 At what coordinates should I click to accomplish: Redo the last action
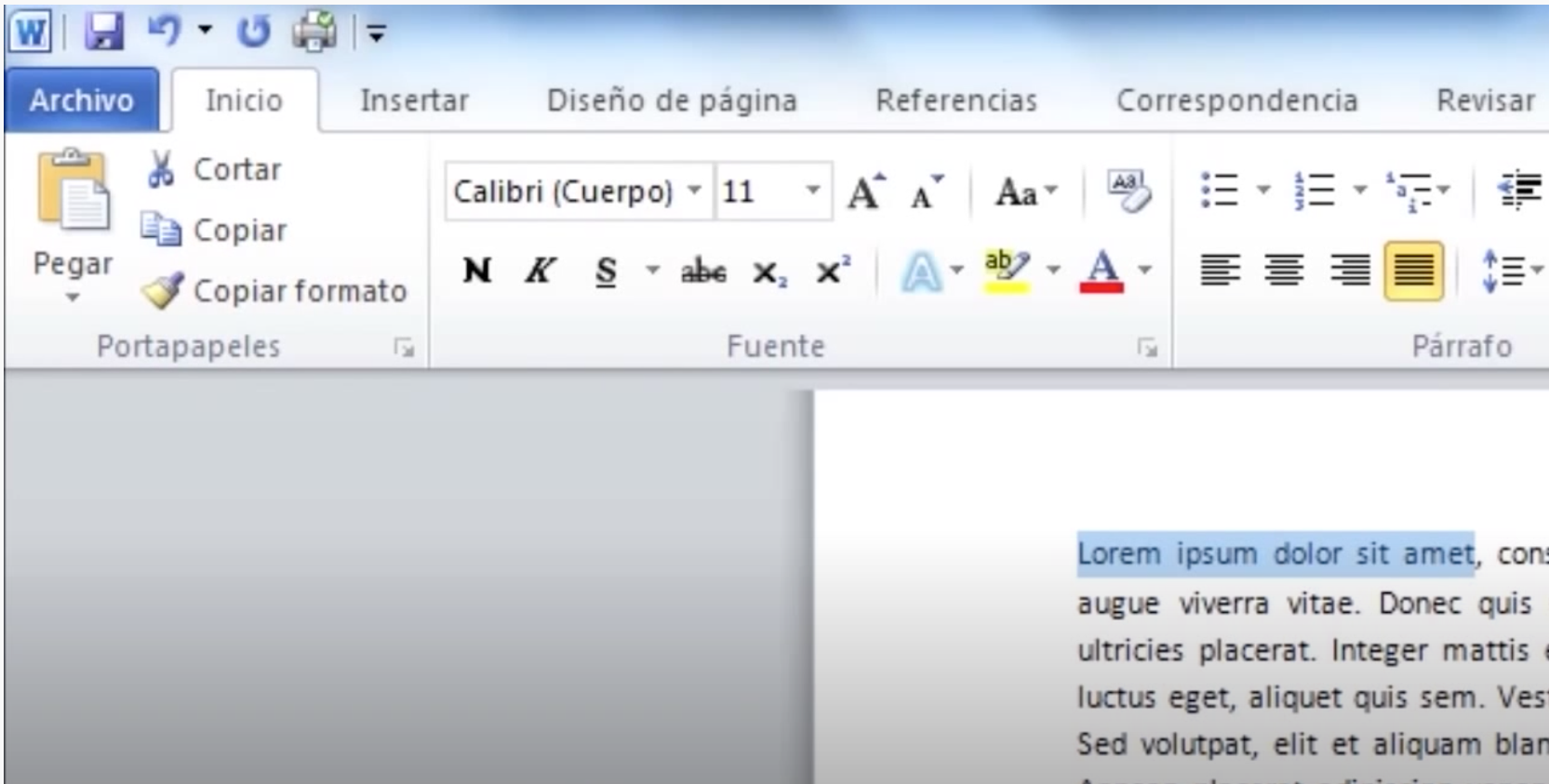point(253,33)
